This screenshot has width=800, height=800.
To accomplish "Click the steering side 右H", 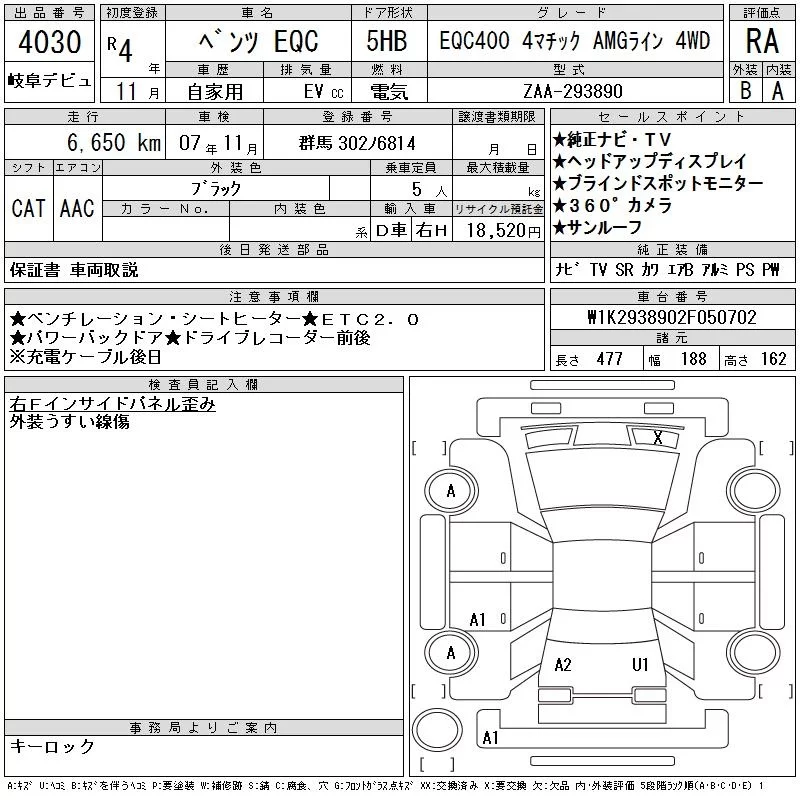I will coord(432,231).
